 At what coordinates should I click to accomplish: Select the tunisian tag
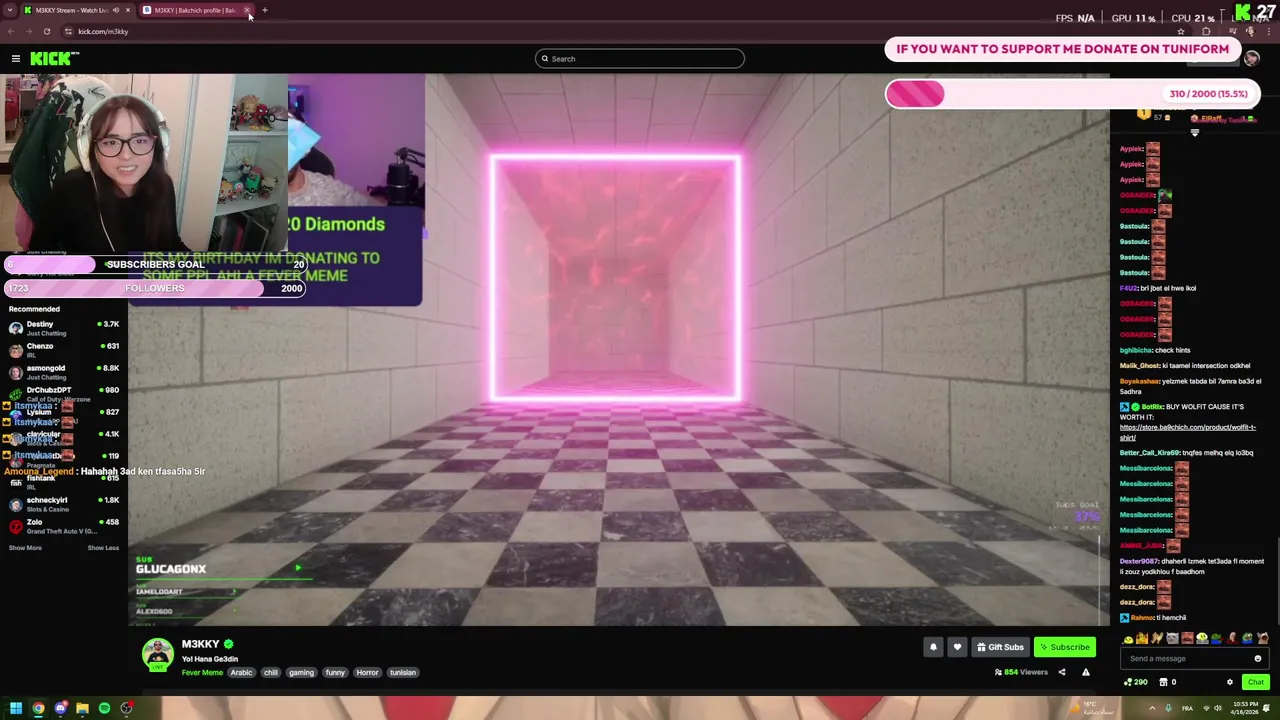[x=403, y=673]
